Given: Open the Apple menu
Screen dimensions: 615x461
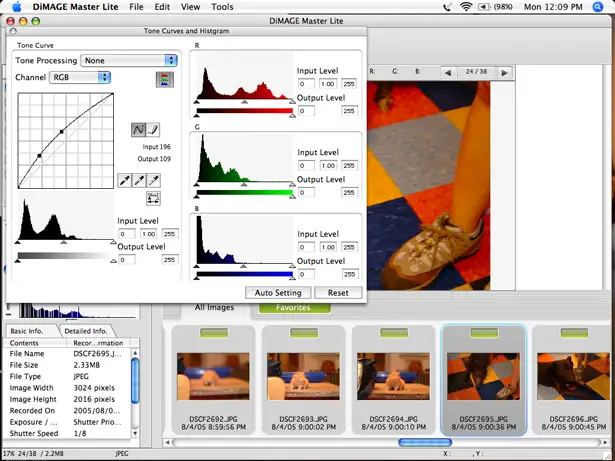Looking at the screenshot, I should tap(16, 7).
